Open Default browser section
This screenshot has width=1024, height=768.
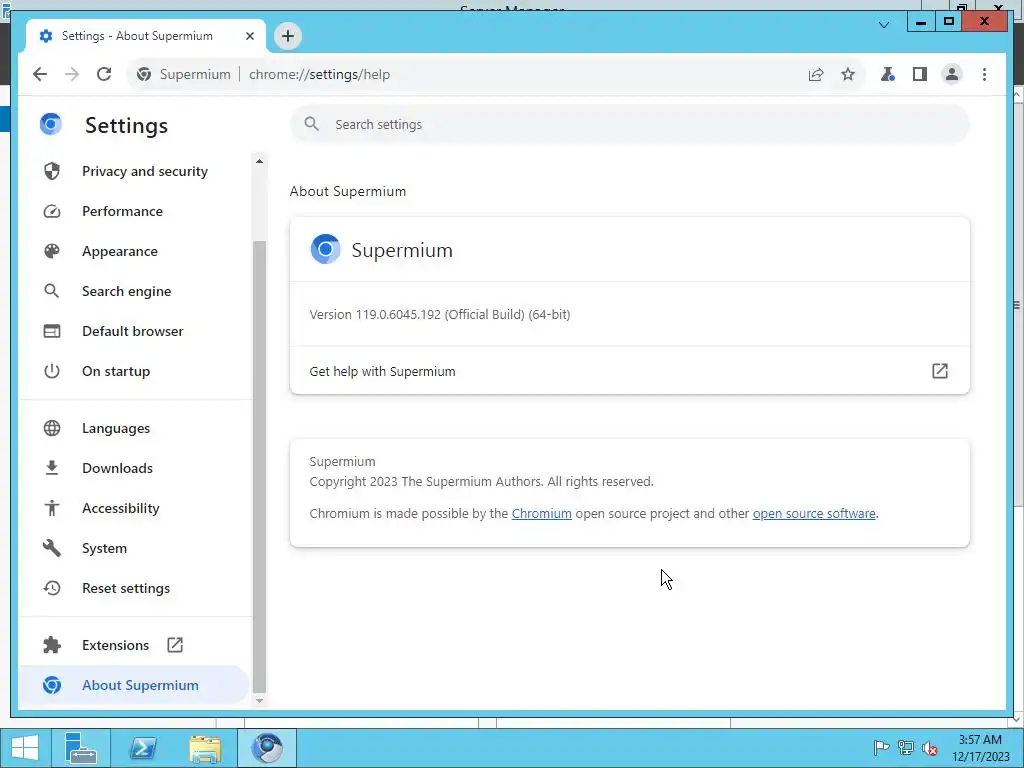(134, 331)
